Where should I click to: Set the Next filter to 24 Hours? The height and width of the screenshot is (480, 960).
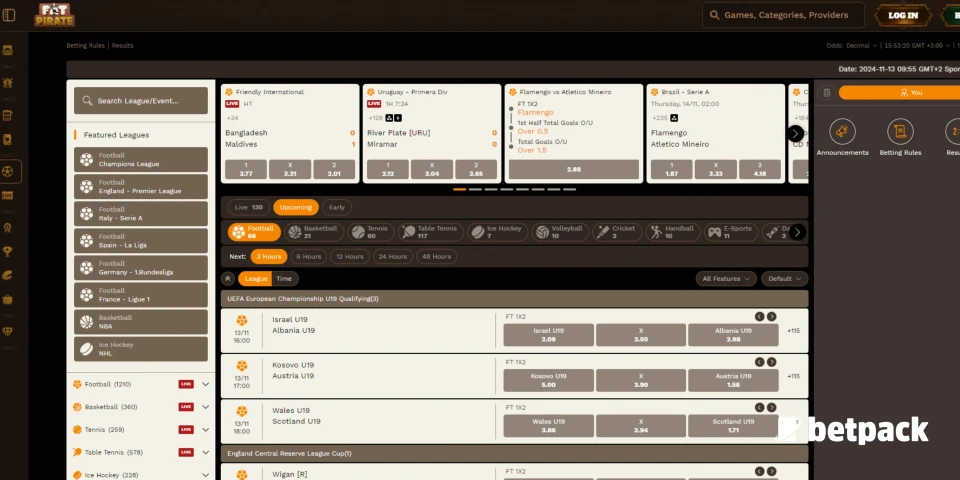pos(392,256)
